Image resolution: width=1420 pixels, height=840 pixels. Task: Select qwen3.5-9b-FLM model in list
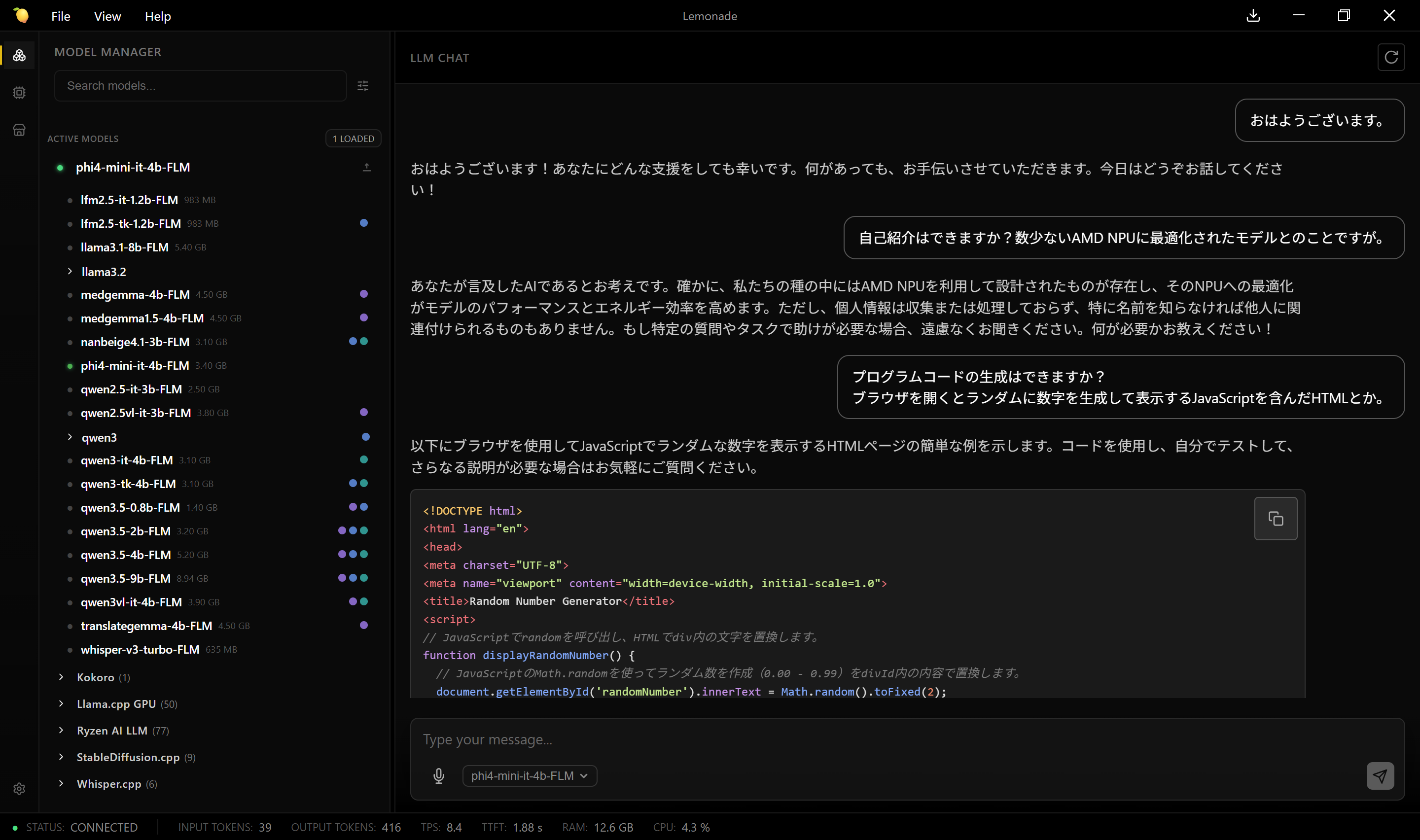126,578
